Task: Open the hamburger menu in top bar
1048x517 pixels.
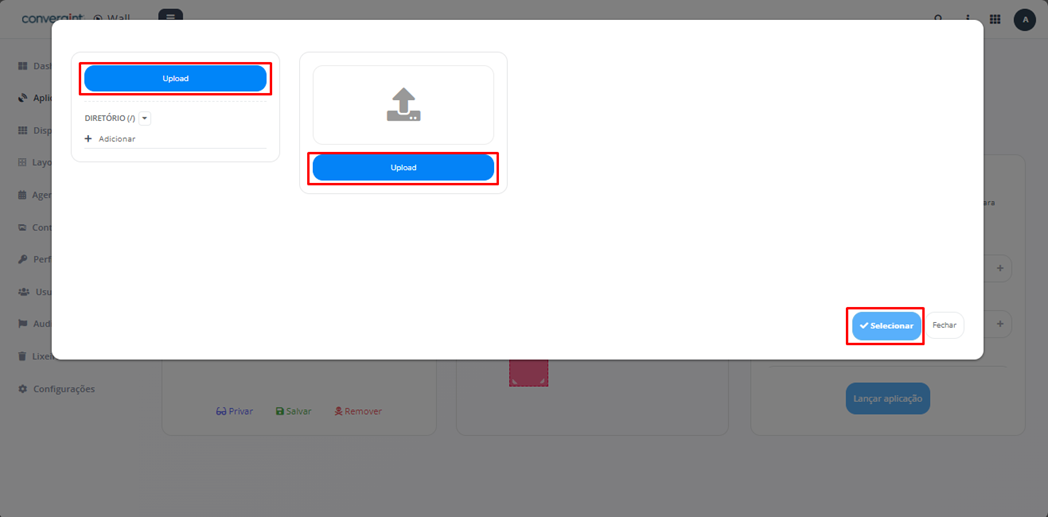Action: 170,16
